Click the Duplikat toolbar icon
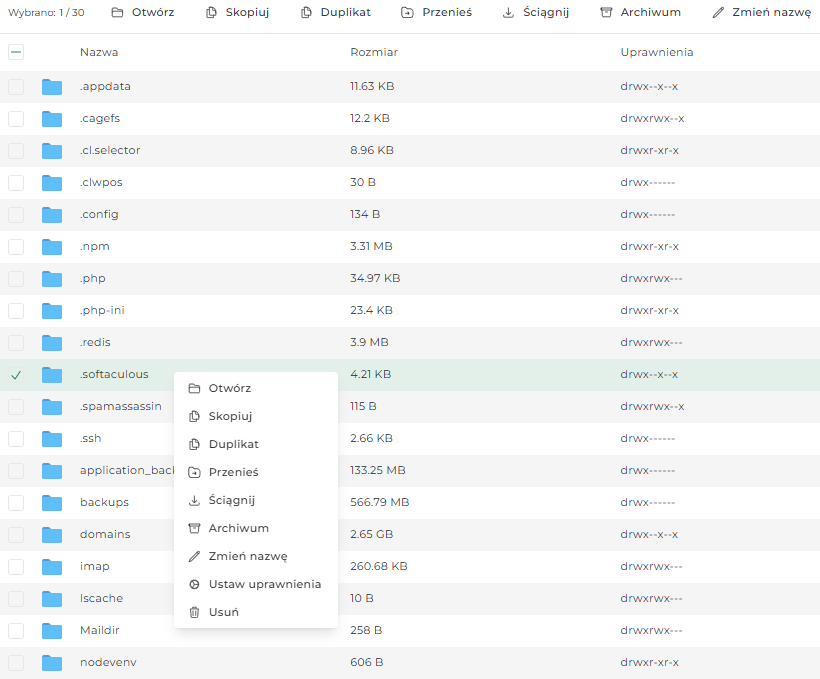Screen dimensions: 820x679 (304, 12)
